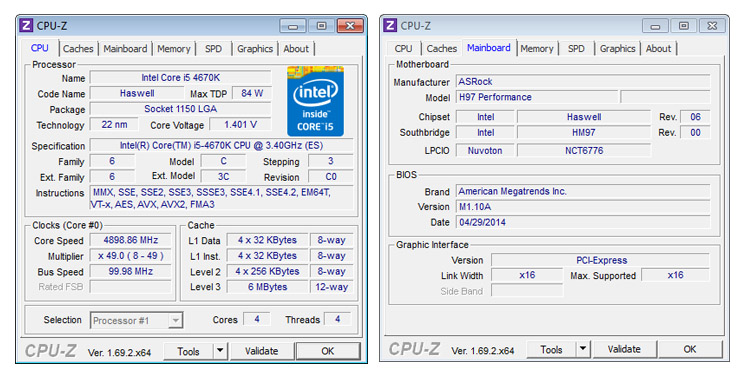This screenshot has width=744, height=373.
Task: Click Tools button in left window
Action: click(188, 351)
